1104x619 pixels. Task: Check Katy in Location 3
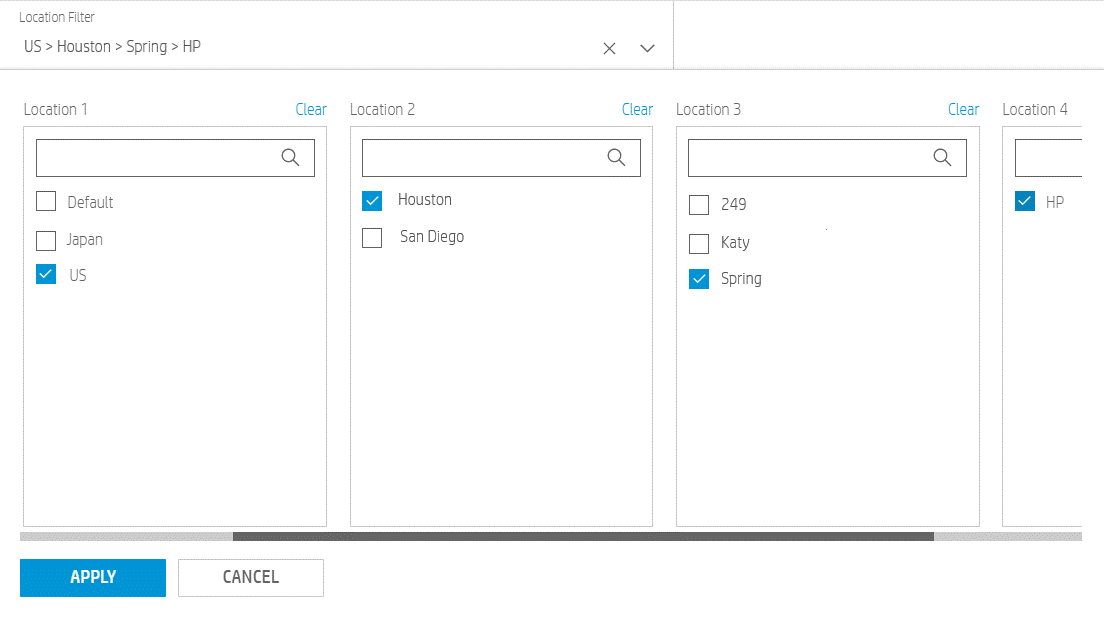pos(698,242)
